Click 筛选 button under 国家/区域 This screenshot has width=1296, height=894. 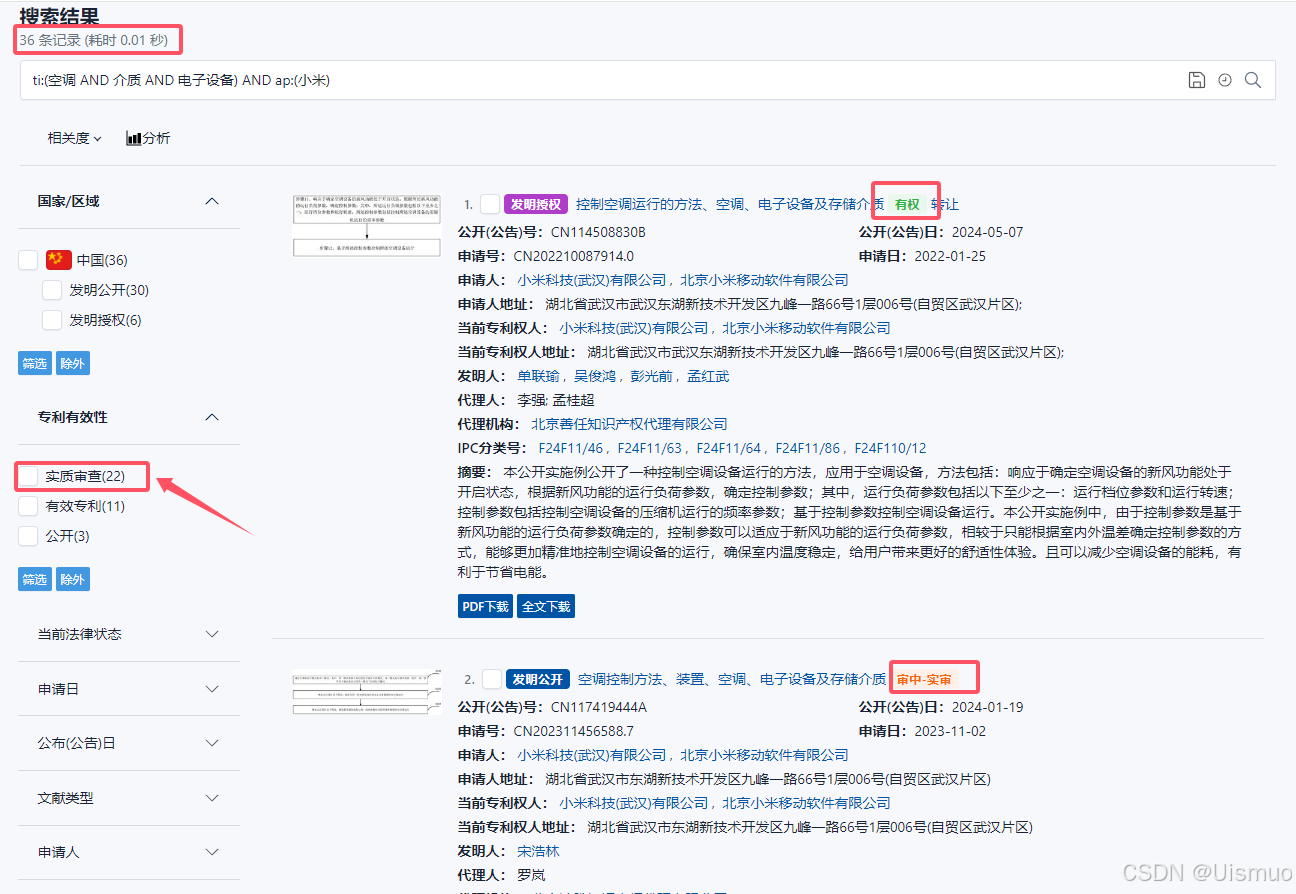point(35,363)
